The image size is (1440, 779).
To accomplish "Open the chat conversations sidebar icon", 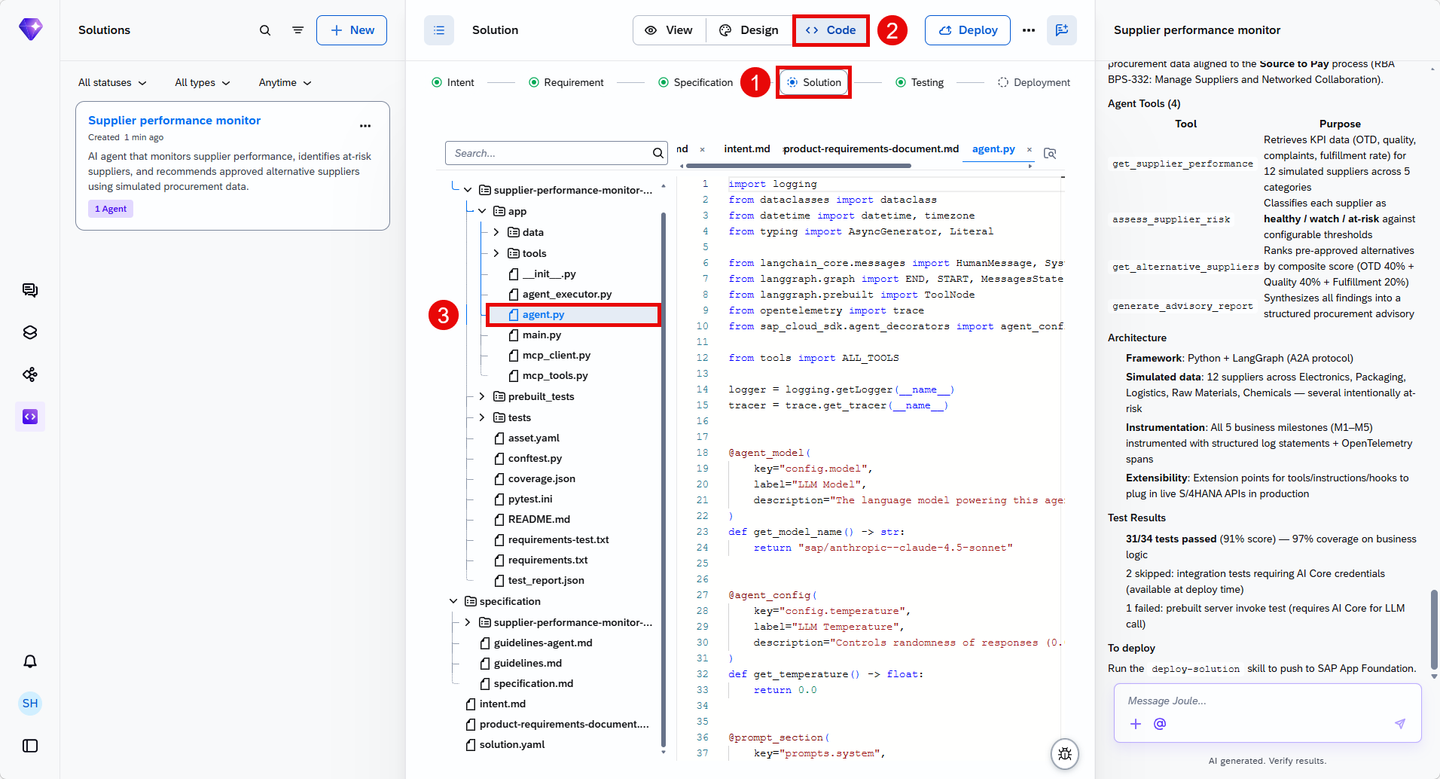I will [x=30, y=291].
